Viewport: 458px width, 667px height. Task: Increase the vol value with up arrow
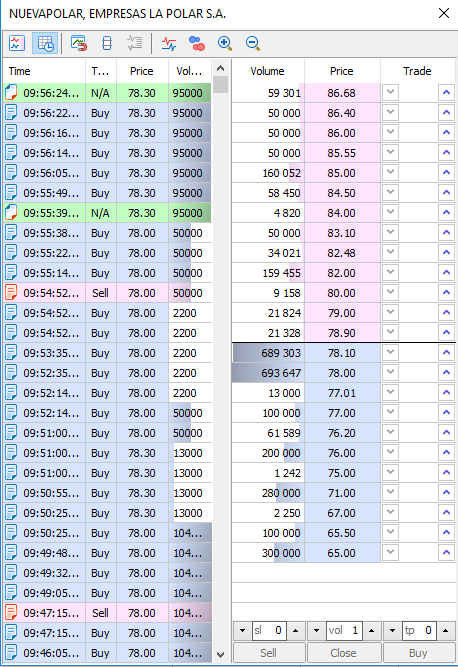click(x=371, y=630)
